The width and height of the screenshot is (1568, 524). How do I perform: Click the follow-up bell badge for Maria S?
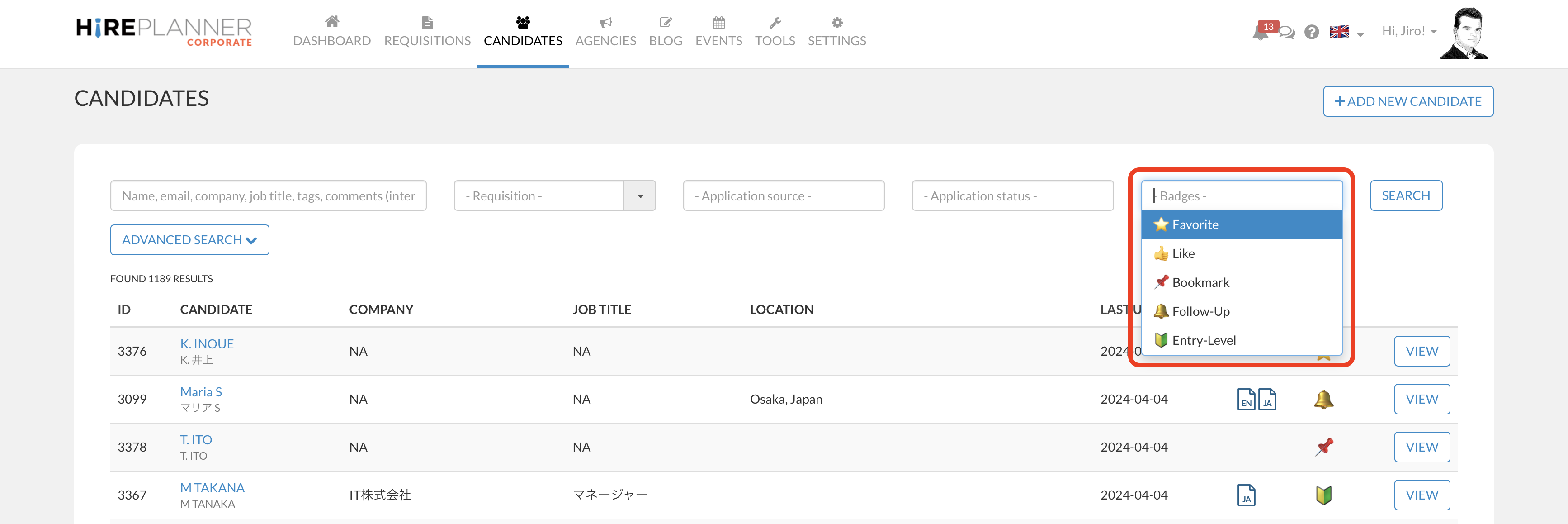coord(1323,399)
